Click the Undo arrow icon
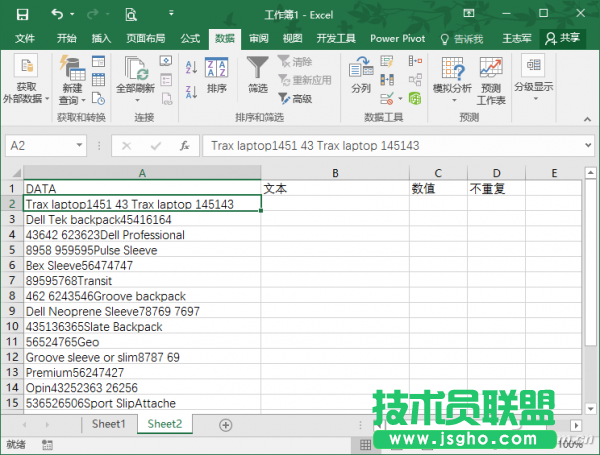This screenshot has height=455, width=600. (56, 15)
